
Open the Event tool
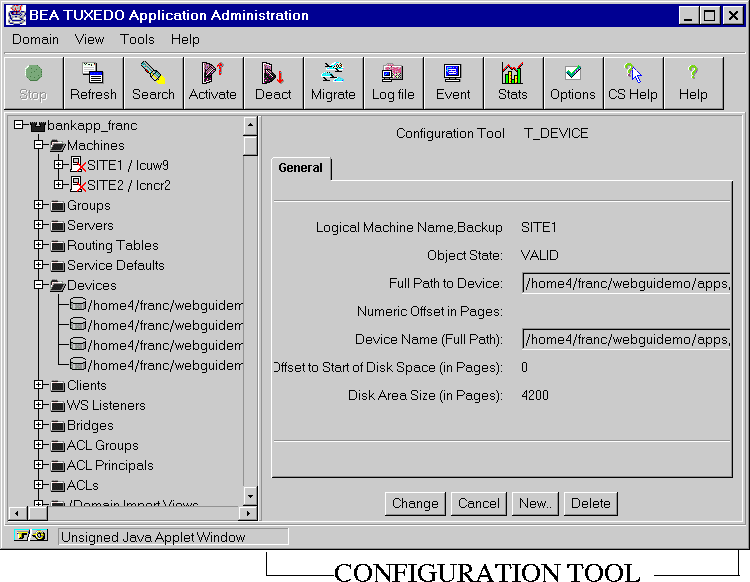point(453,83)
